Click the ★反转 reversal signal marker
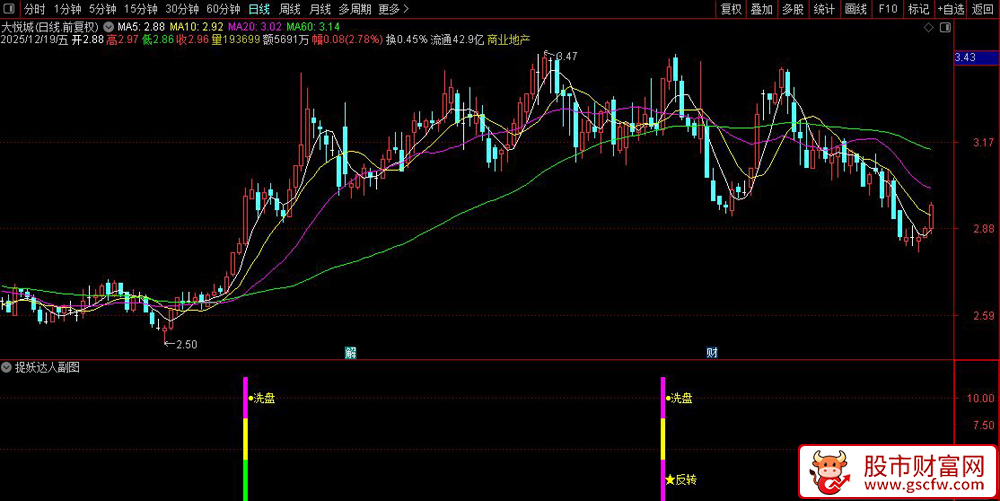 pos(681,479)
